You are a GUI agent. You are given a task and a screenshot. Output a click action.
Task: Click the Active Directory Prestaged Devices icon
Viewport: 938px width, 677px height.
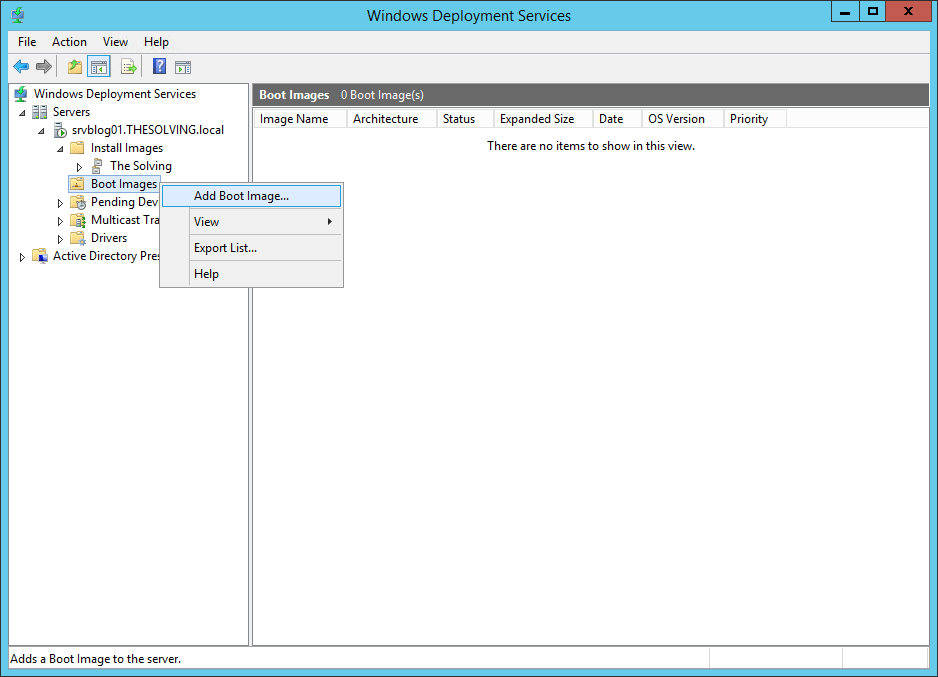click(40, 256)
